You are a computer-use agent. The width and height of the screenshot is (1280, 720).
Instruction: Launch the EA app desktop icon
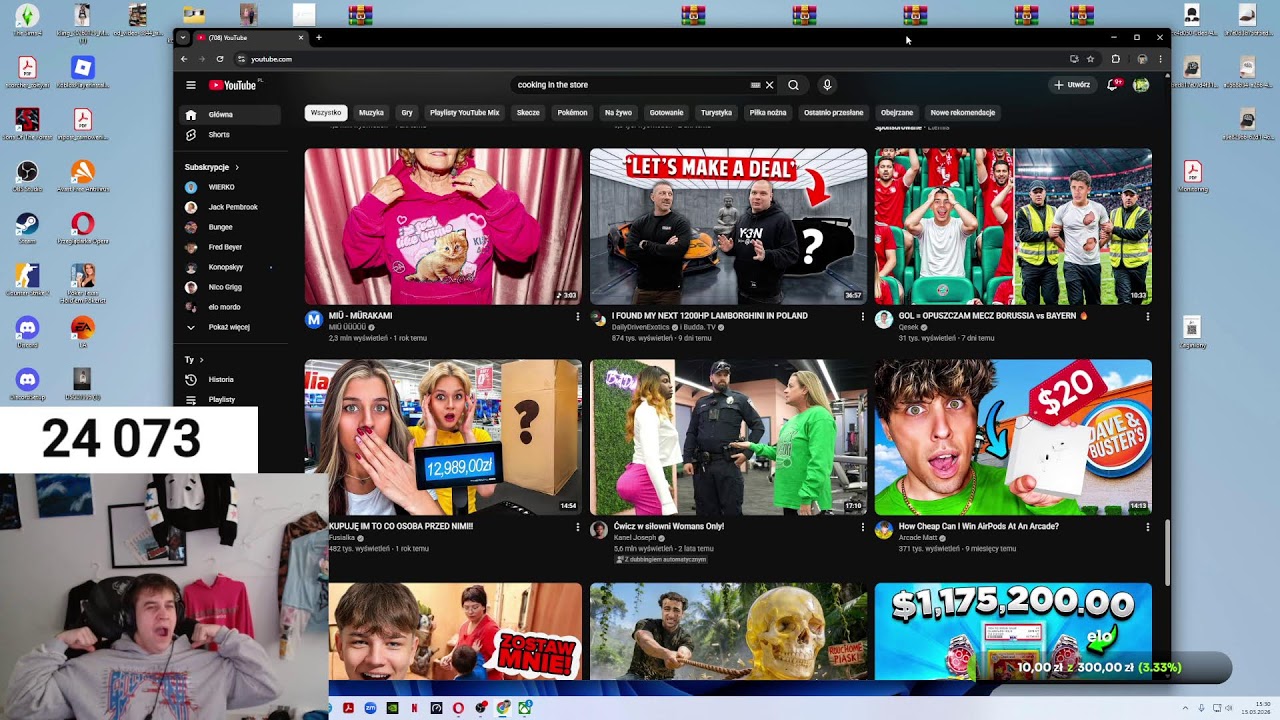[82, 333]
